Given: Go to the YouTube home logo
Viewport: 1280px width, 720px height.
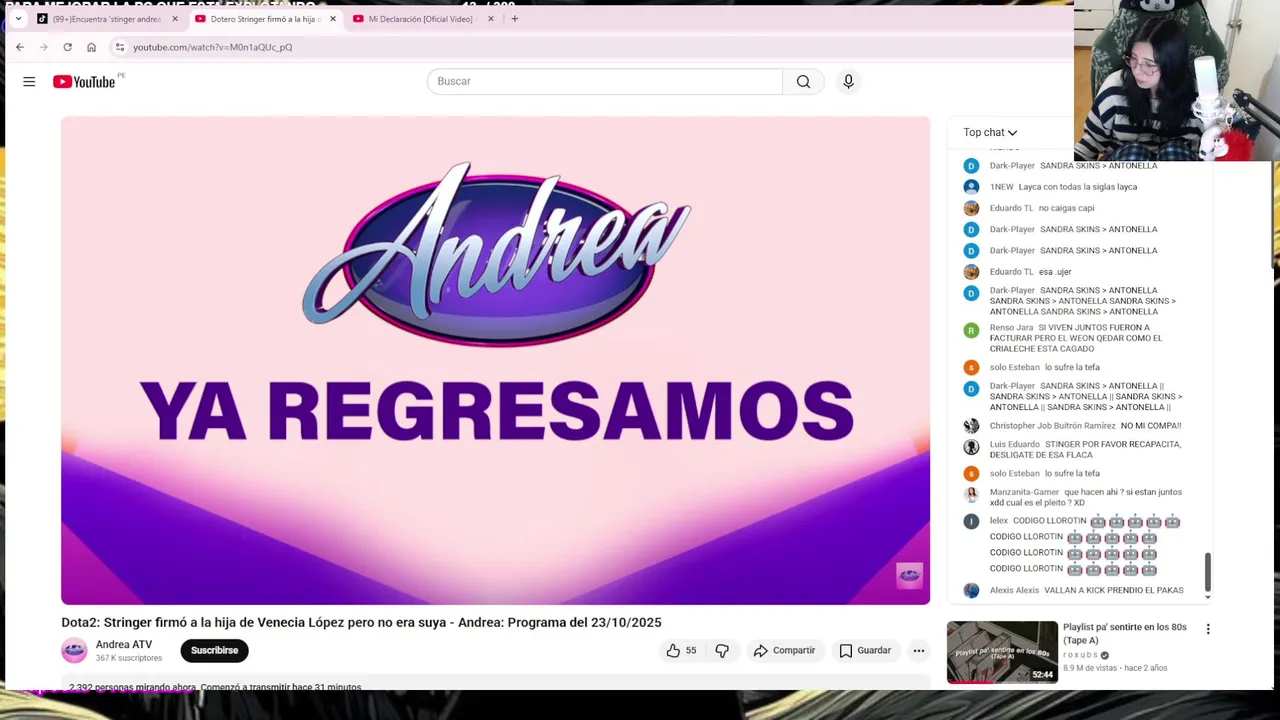Looking at the screenshot, I should point(86,81).
